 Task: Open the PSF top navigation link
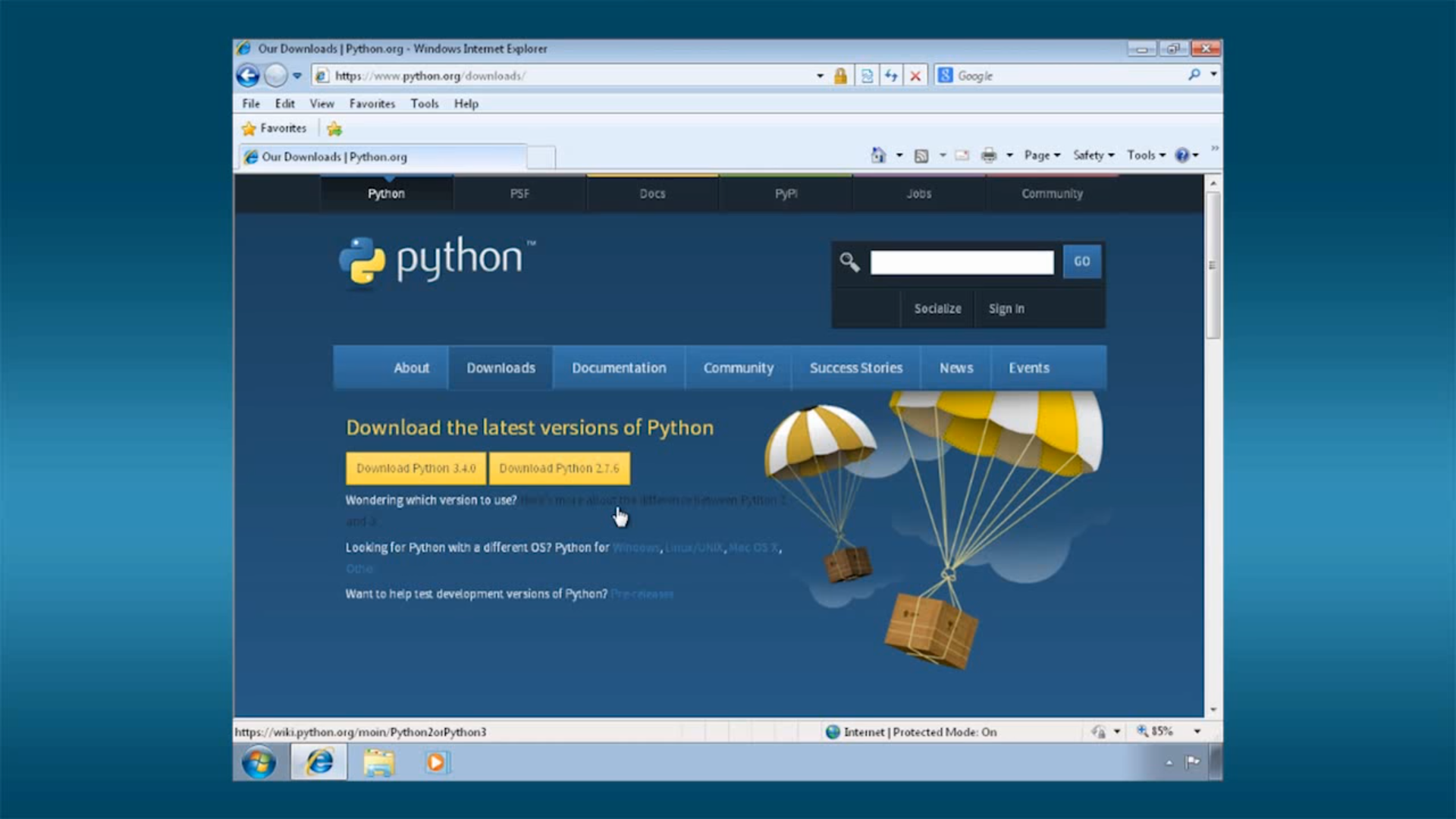click(x=519, y=193)
